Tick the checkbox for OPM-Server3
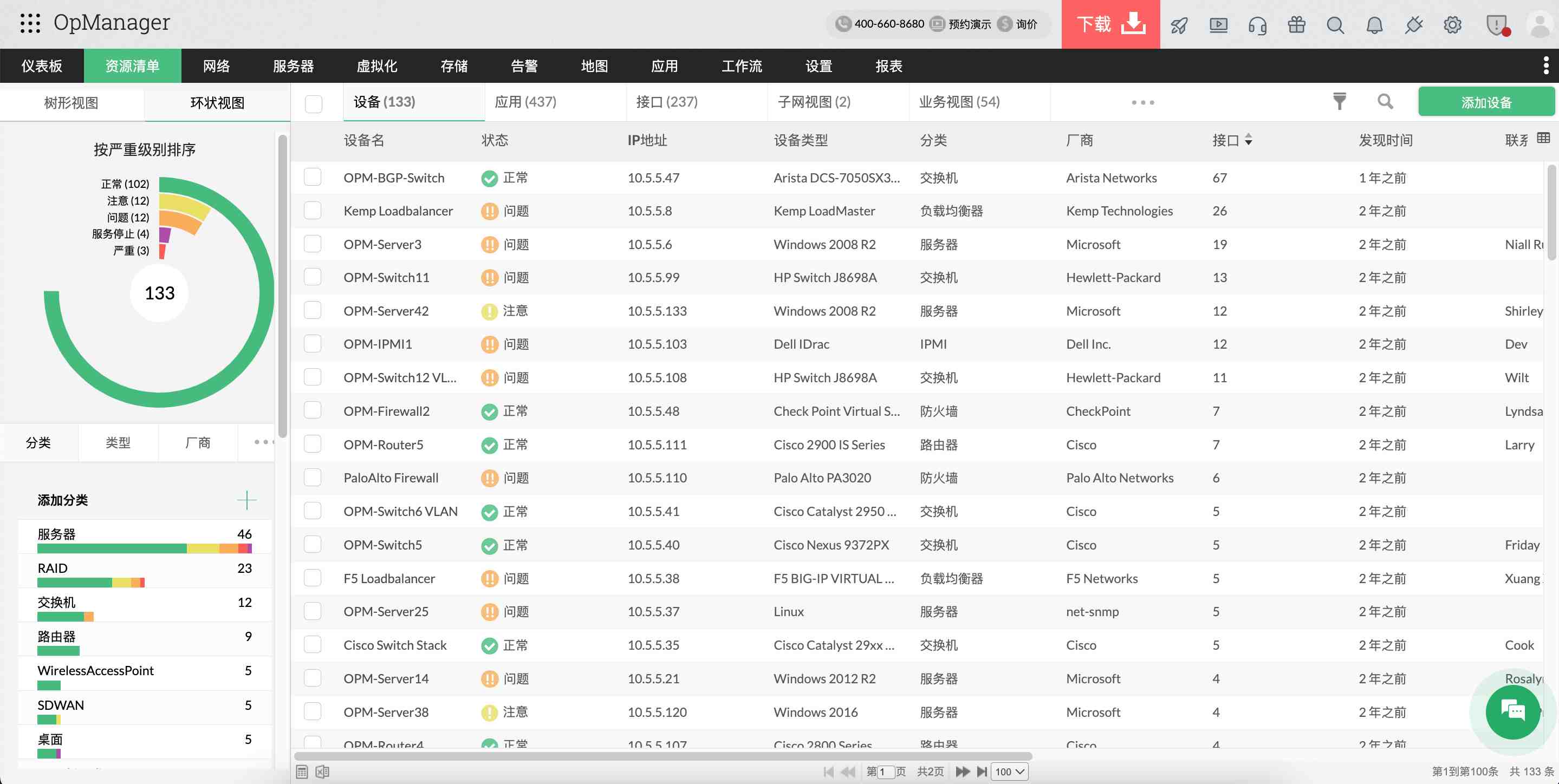 pos(312,244)
